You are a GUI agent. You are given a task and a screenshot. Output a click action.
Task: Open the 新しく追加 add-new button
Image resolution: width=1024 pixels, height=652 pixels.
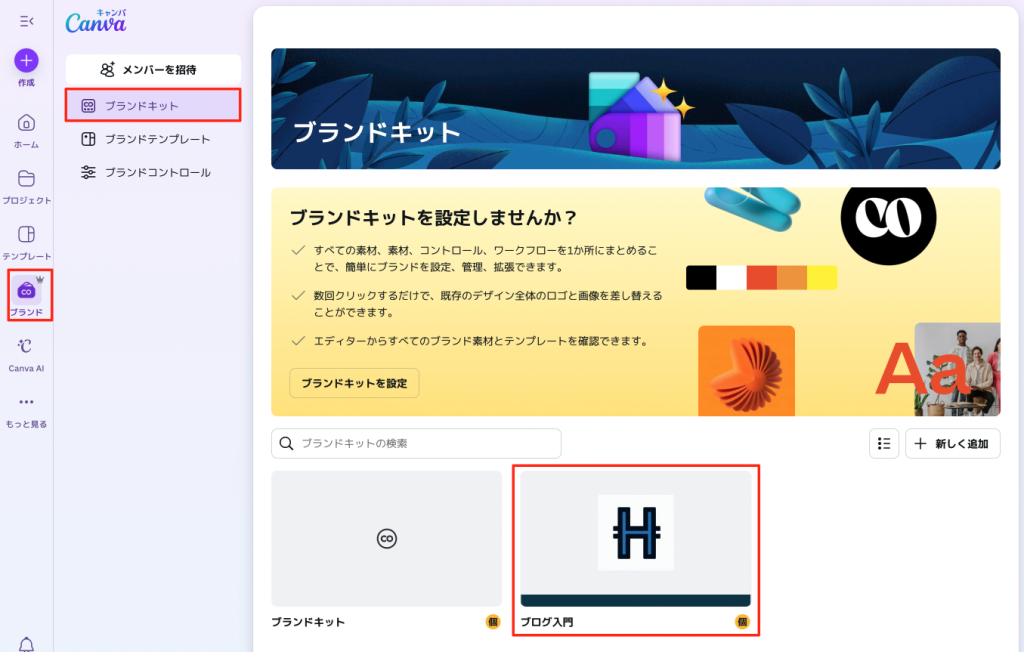coord(952,443)
